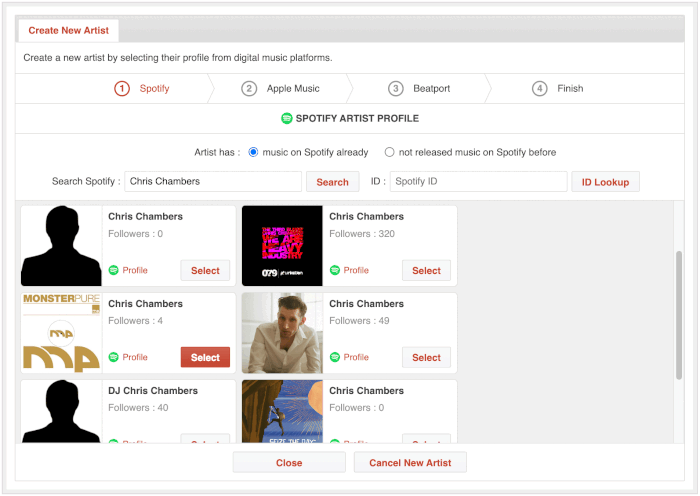
Task: Click Spotify icon on 320 followers card
Action: [335, 270]
